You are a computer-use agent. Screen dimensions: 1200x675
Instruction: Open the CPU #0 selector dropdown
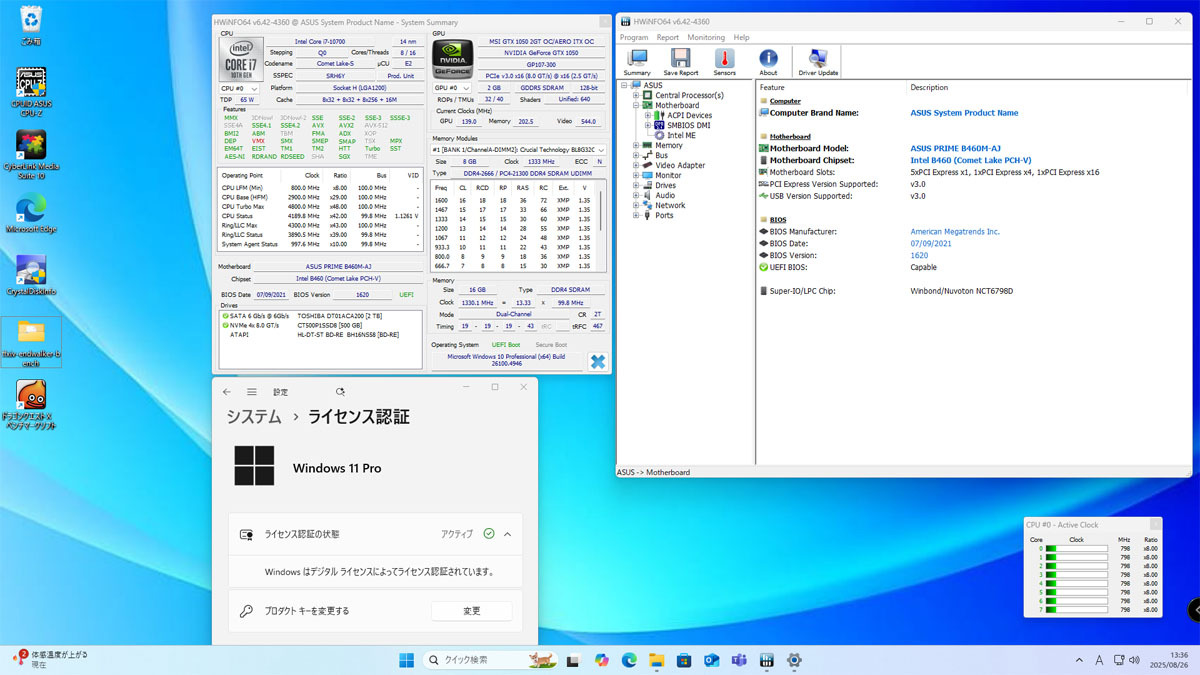(x=239, y=88)
